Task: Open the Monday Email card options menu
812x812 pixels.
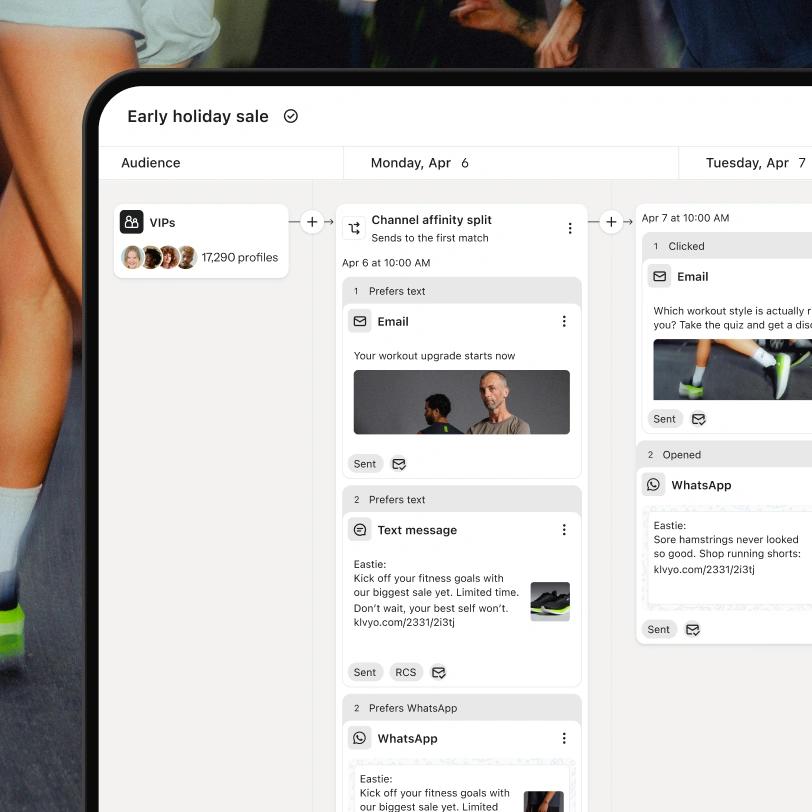Action: tap(564, 322)
